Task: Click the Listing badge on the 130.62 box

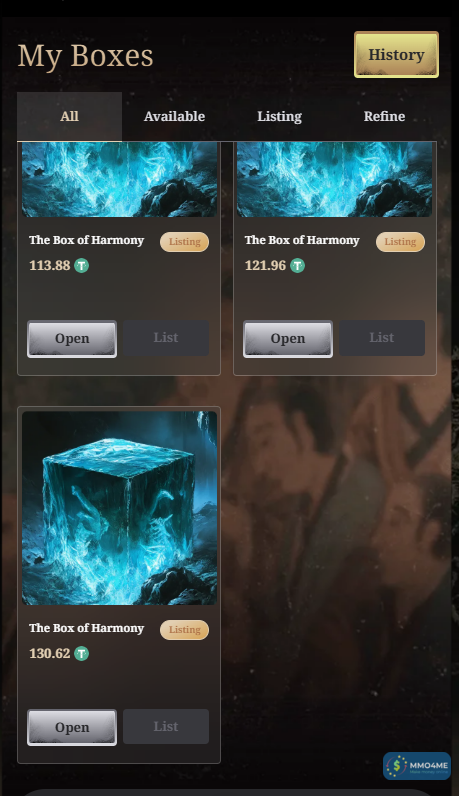Action: click(x=184, y=629)
